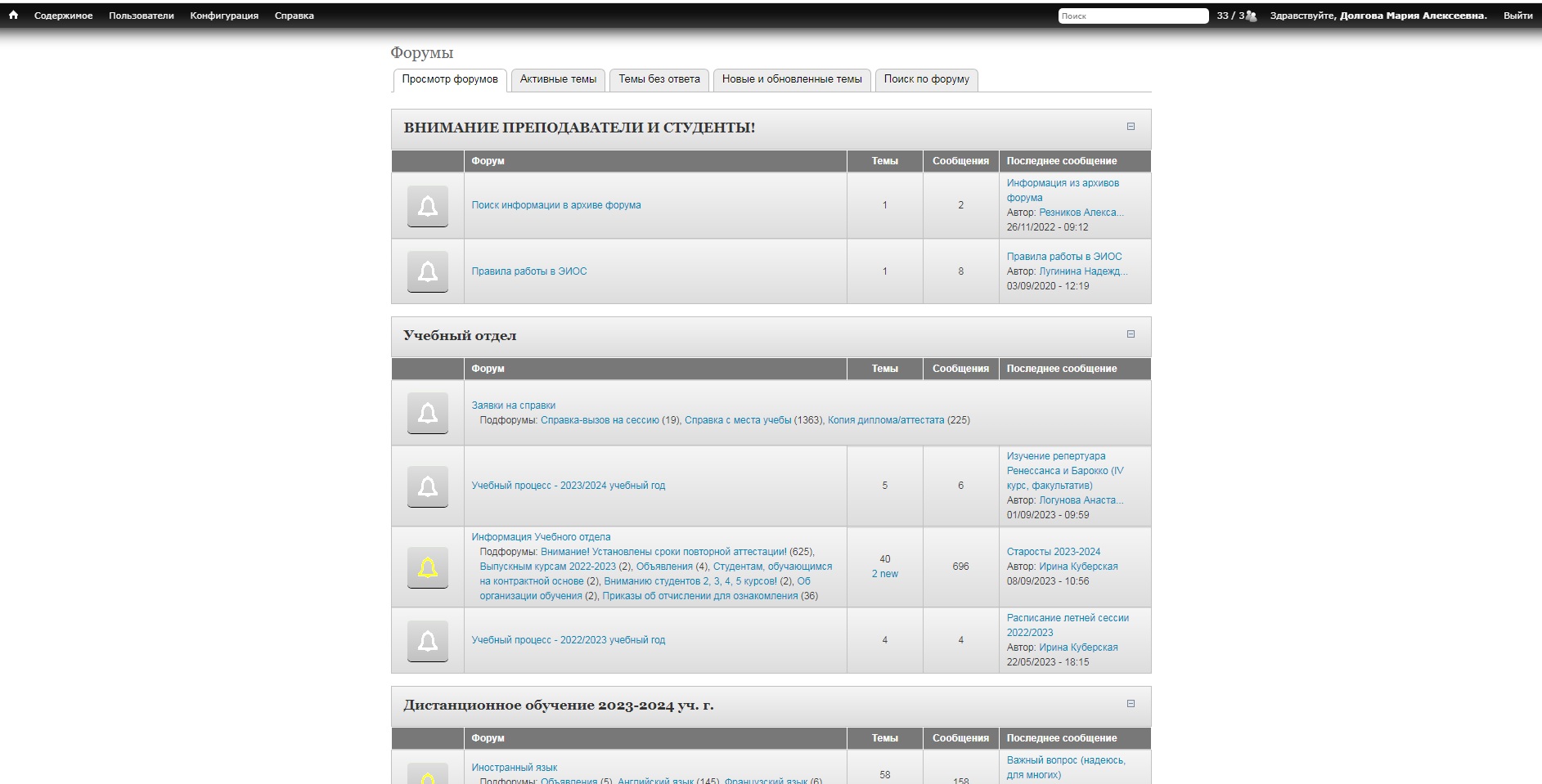Open the Активные темы tab
Viewport: 1542px width, 784px height.
[x=558, y=79]
